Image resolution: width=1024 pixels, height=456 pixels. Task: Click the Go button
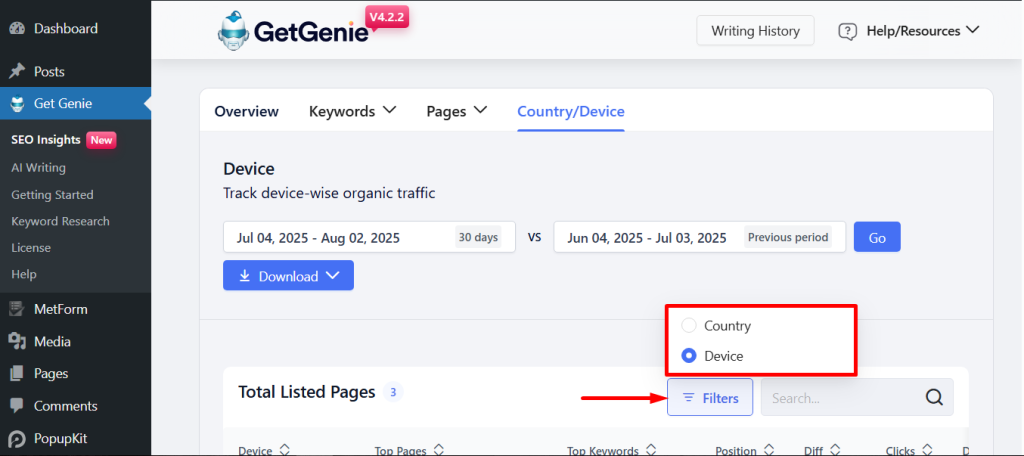pos(877,237)
